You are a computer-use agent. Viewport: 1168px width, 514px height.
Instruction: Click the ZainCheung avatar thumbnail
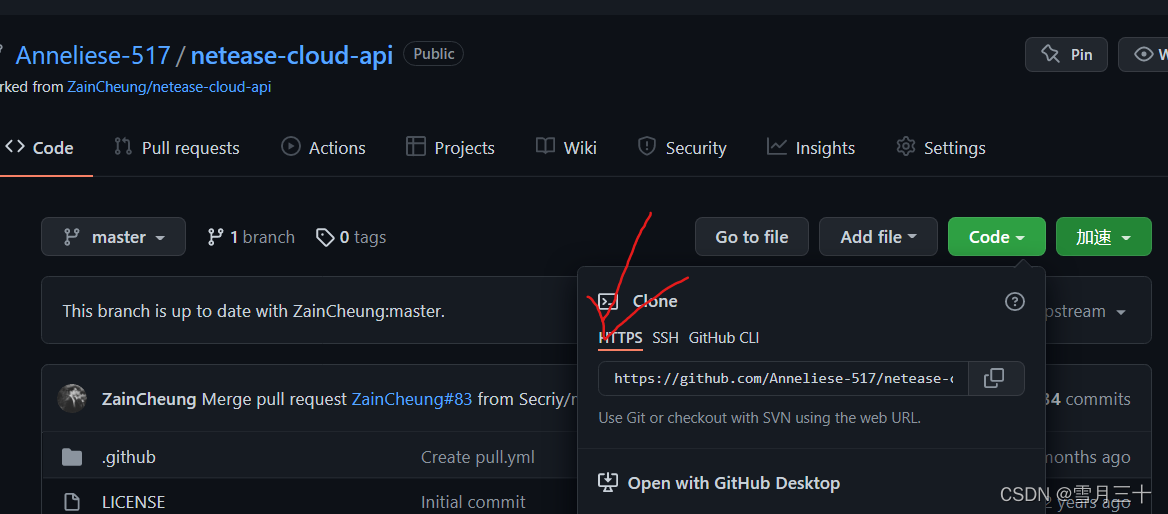click(72, 399)
